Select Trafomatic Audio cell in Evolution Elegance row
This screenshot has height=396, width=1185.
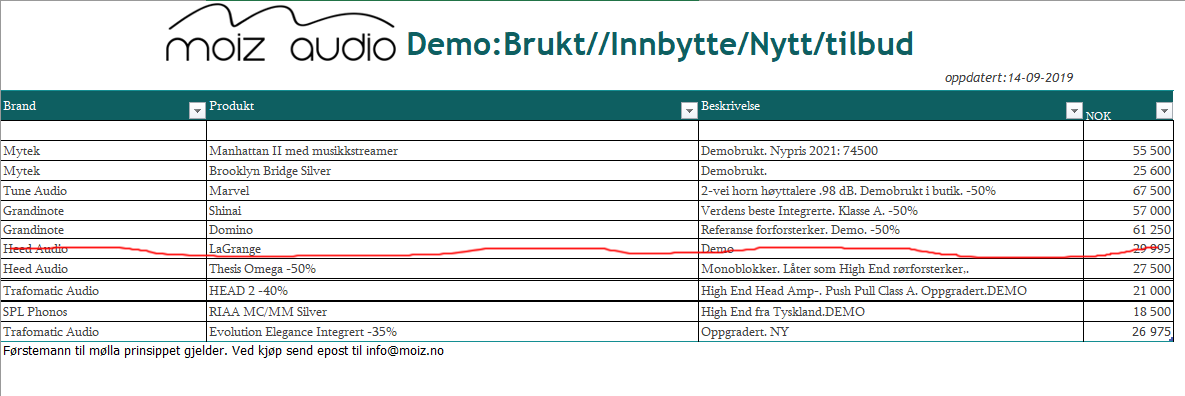104,332
